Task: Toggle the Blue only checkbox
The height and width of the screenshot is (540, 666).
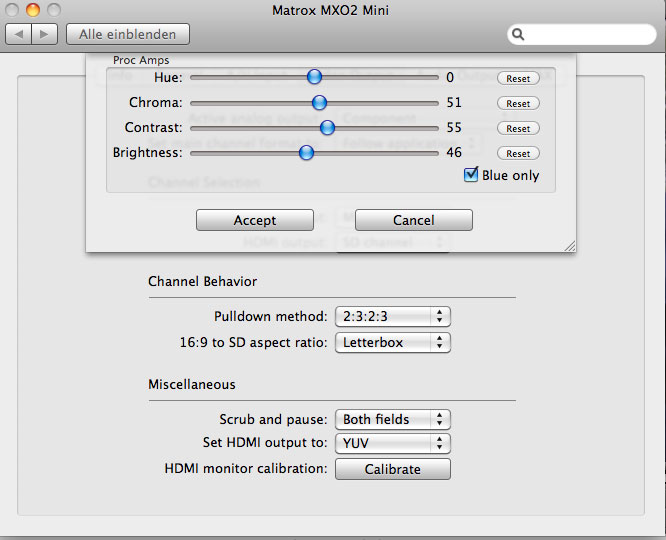Action: [471, 175]
